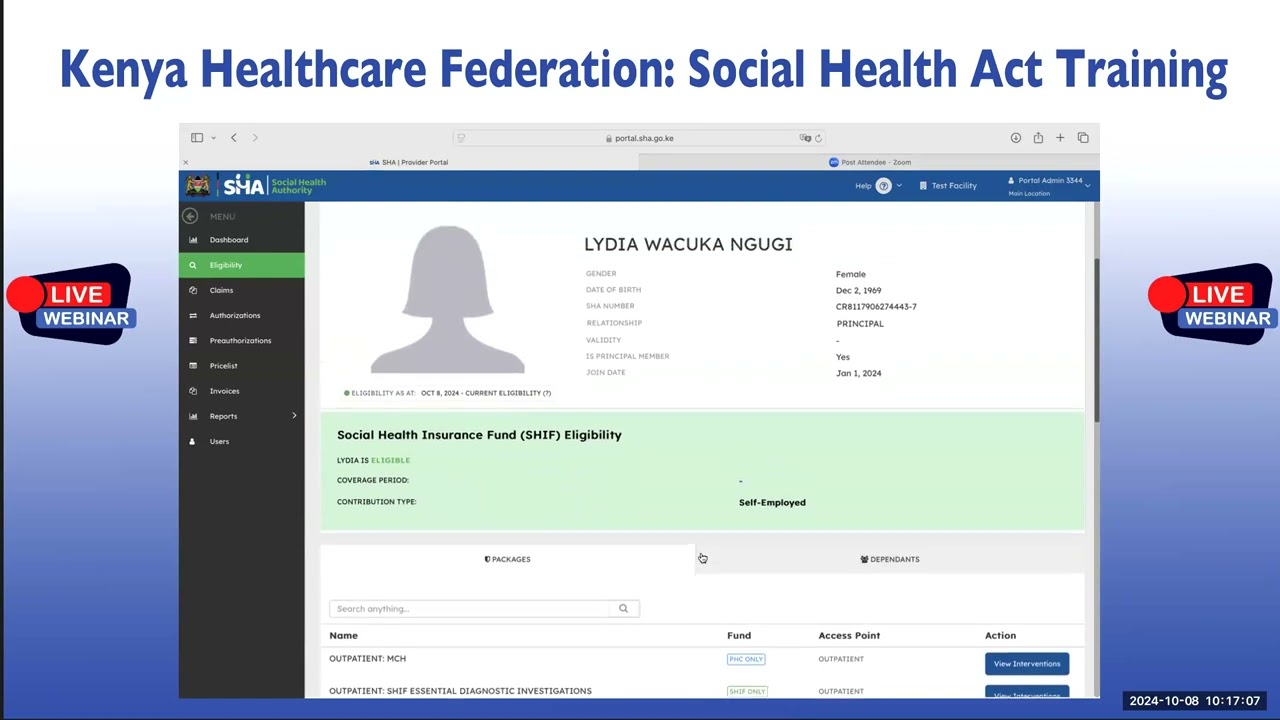Click SHA number CR8117906274443-7
This screenshot has width=1280, height=720.
pyautogui.click(x=876, y=307)
